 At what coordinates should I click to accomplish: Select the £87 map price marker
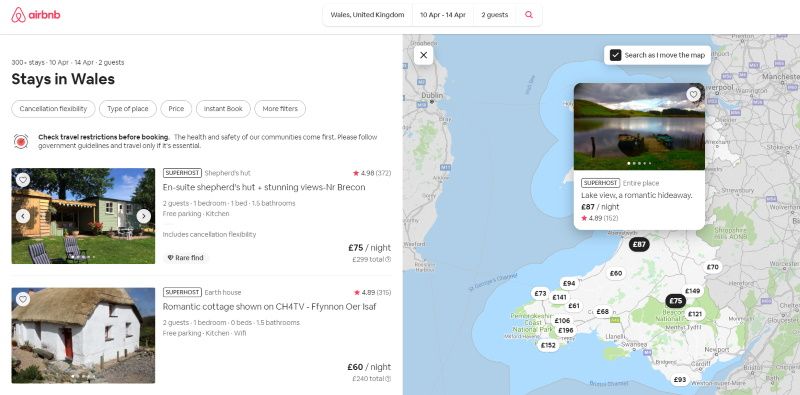pyautogui.click(x=639, y=244)
